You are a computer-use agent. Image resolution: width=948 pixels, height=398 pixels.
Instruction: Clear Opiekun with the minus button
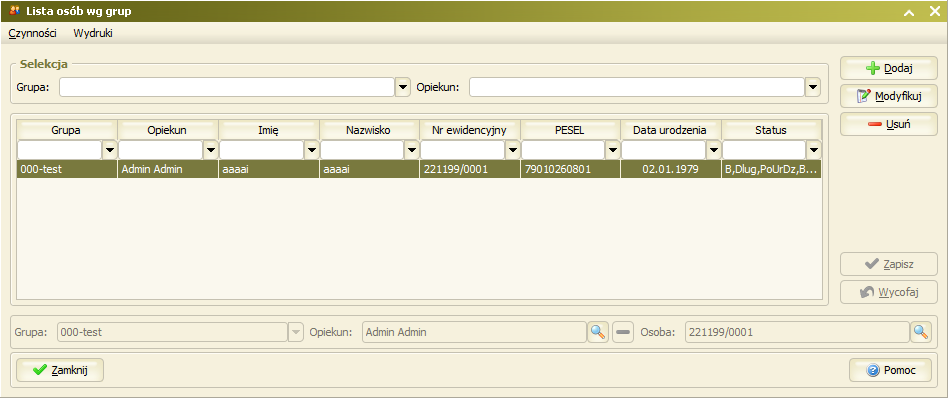[622, 331]
